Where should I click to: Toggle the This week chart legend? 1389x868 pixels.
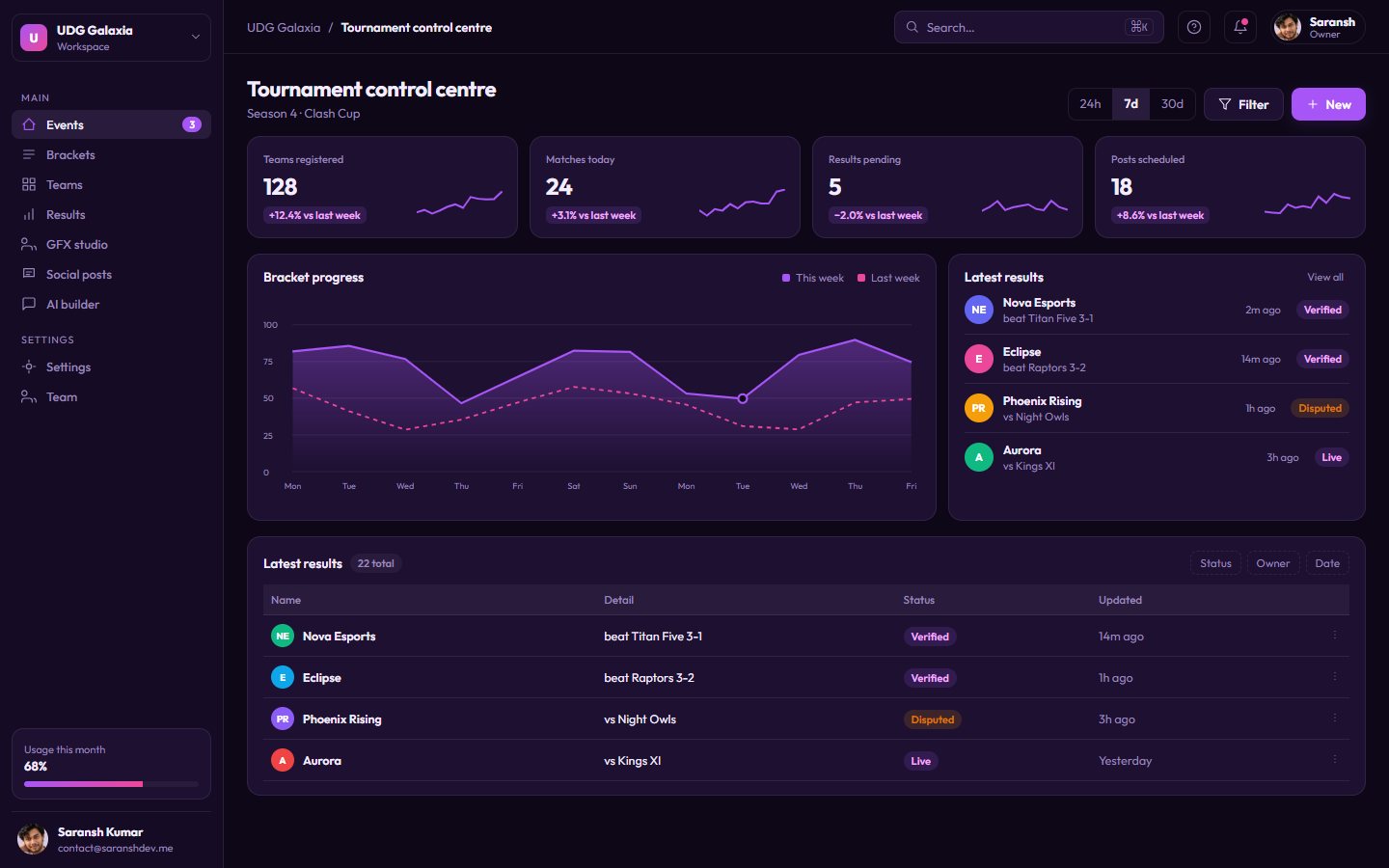click(x=812, y=278)
